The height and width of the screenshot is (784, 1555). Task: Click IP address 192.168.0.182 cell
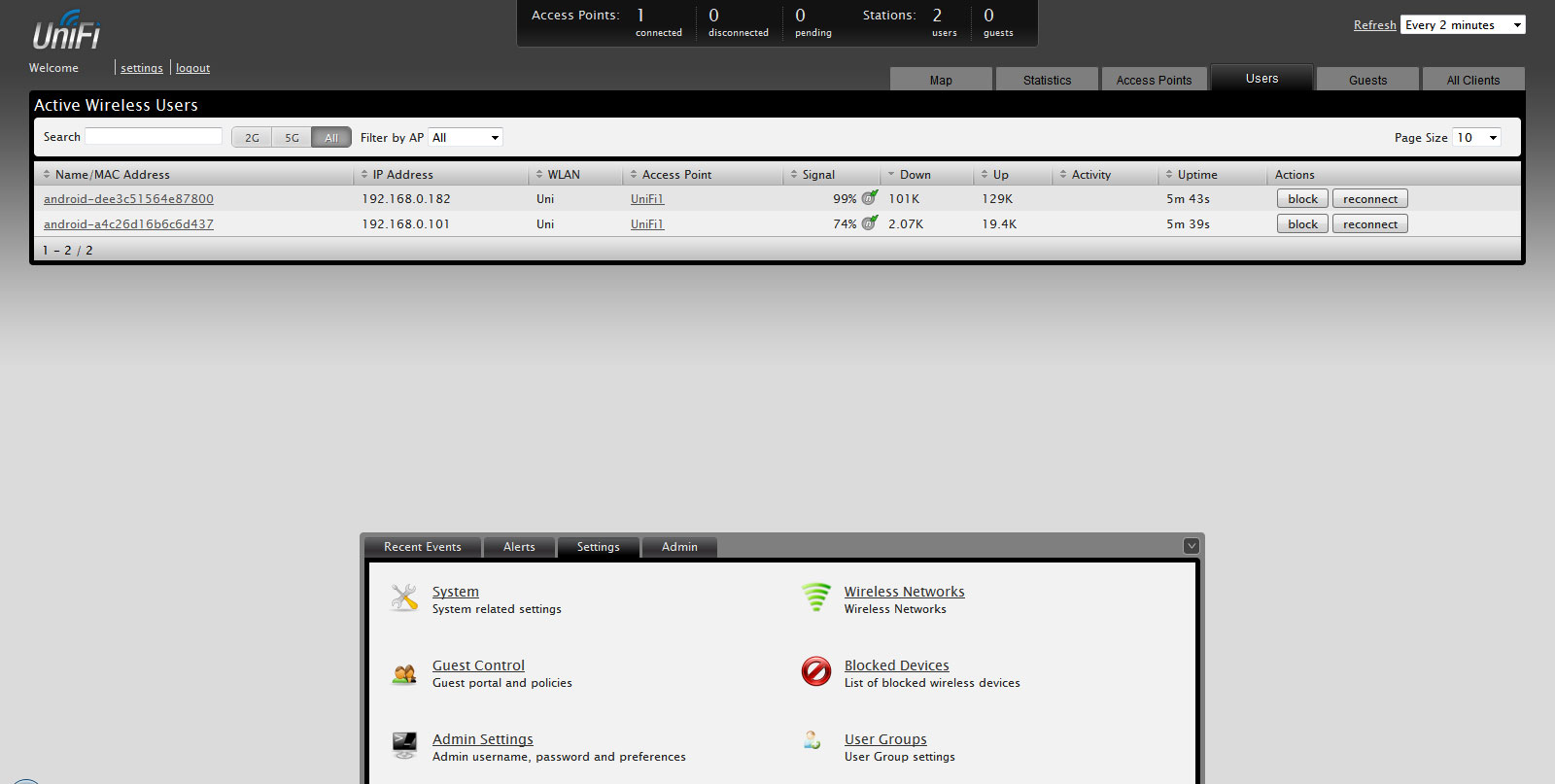[406, 198]
